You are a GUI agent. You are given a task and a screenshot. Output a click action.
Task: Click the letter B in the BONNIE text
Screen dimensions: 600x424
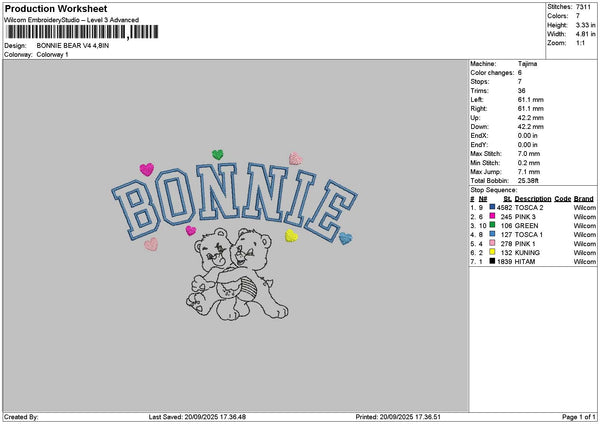(133, 205)
